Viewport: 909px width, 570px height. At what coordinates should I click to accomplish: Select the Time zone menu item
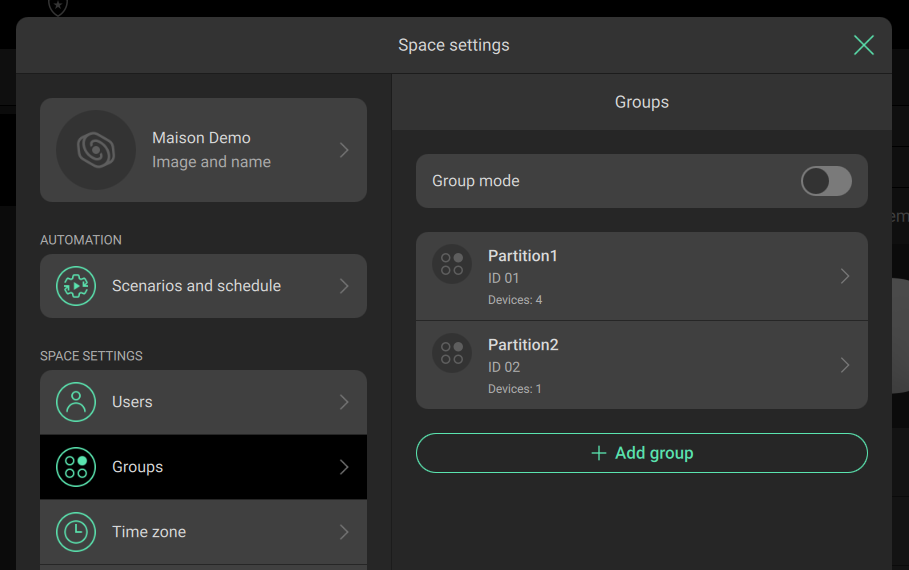click(x=203, y=532)
